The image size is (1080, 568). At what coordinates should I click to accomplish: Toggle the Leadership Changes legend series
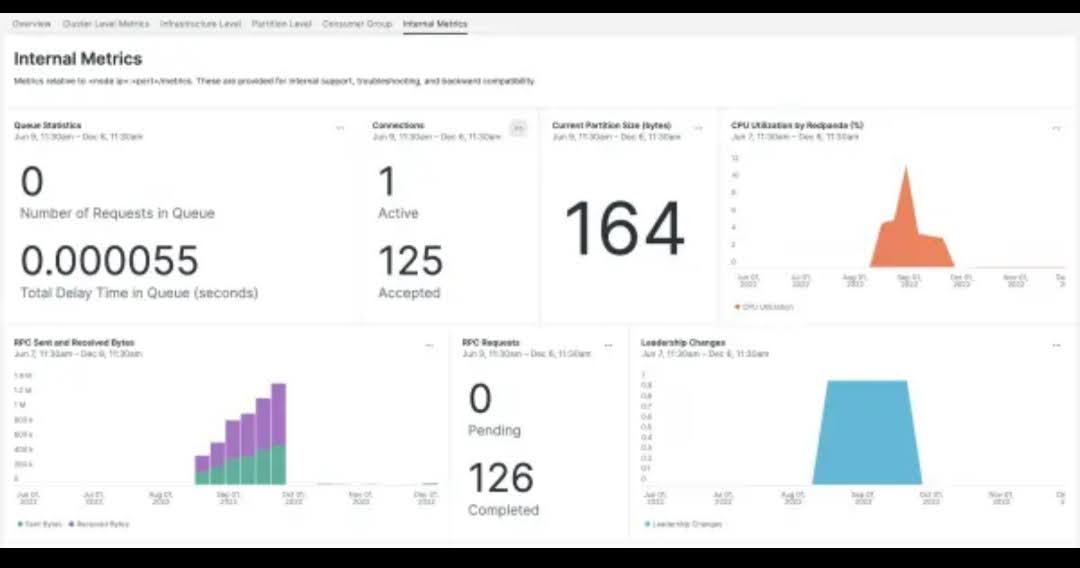pyautogui.click(x=683, y=524)
